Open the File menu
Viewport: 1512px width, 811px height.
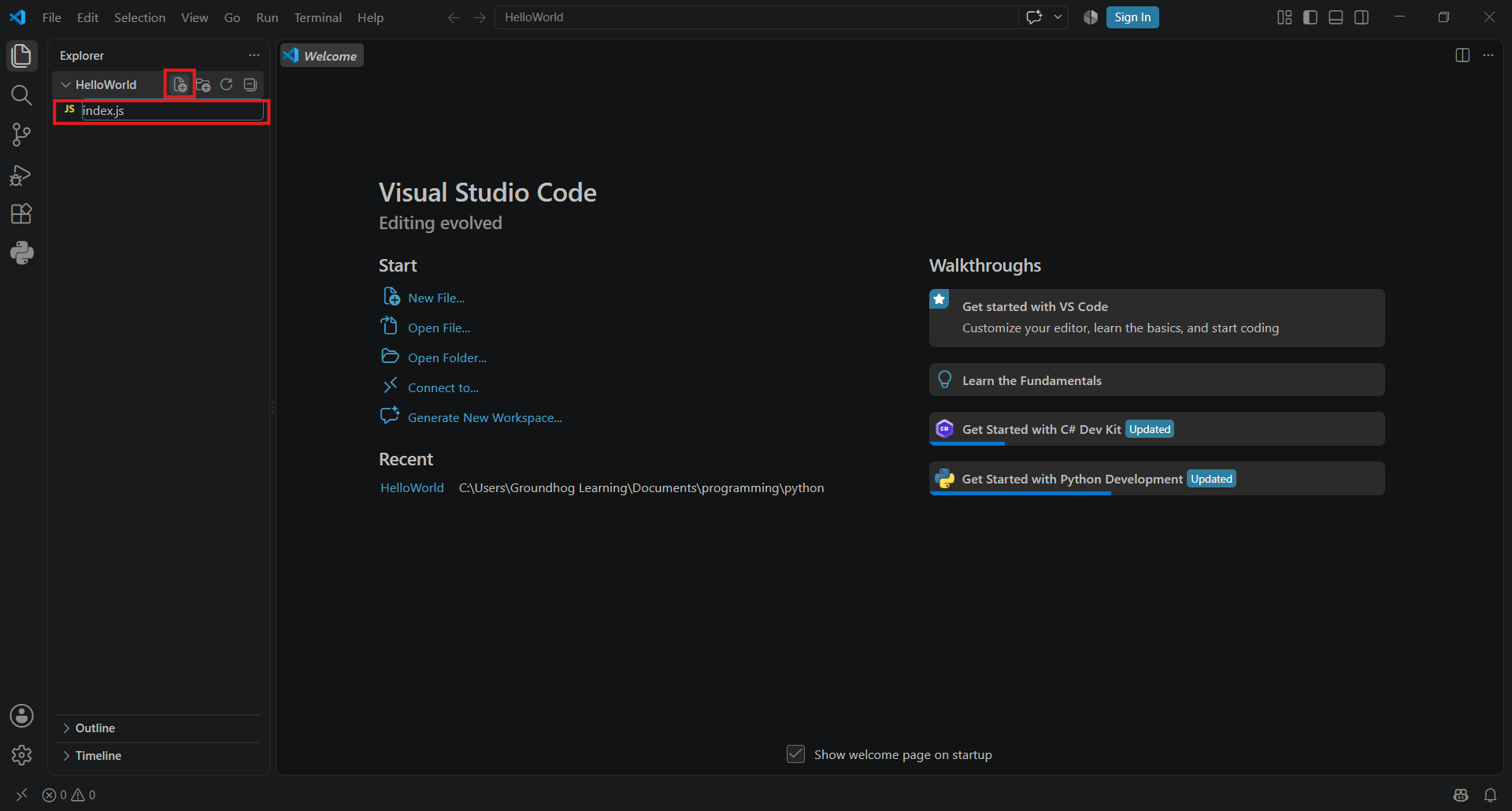52,17
